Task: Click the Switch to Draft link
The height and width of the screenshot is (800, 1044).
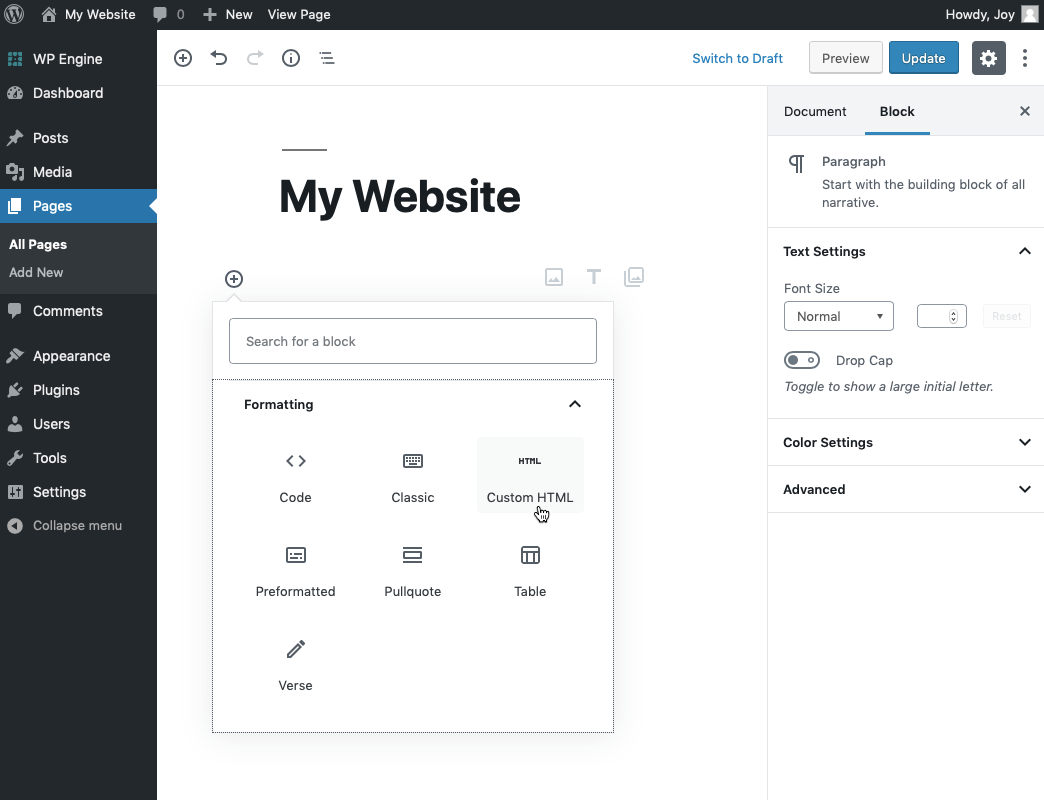Action: (737, 58)
